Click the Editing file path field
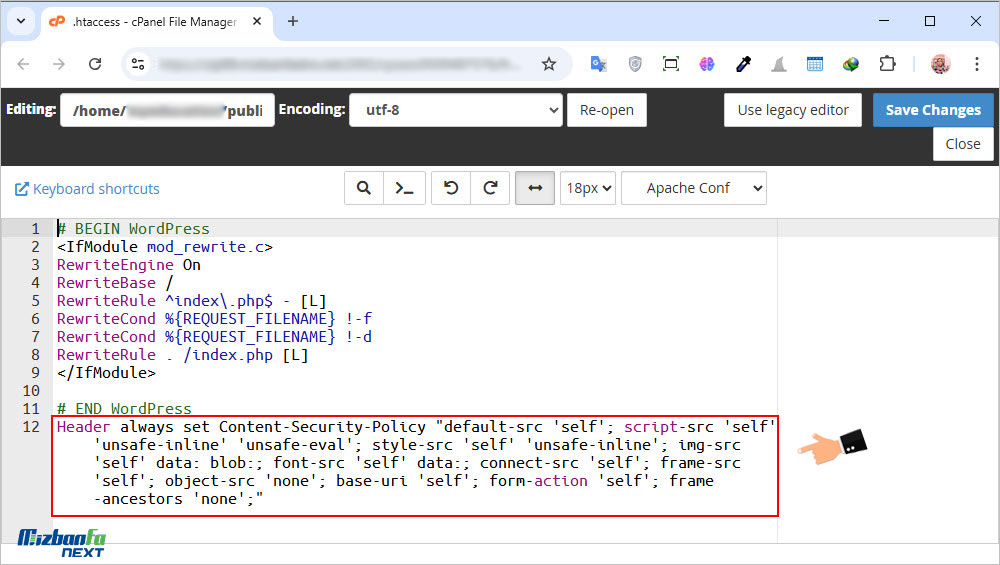Viewport: 1000px width, 565px height. [x=167, y=110]
